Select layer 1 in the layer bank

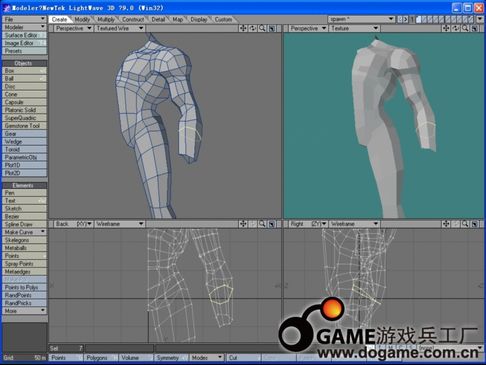click(x=418, y=19)
